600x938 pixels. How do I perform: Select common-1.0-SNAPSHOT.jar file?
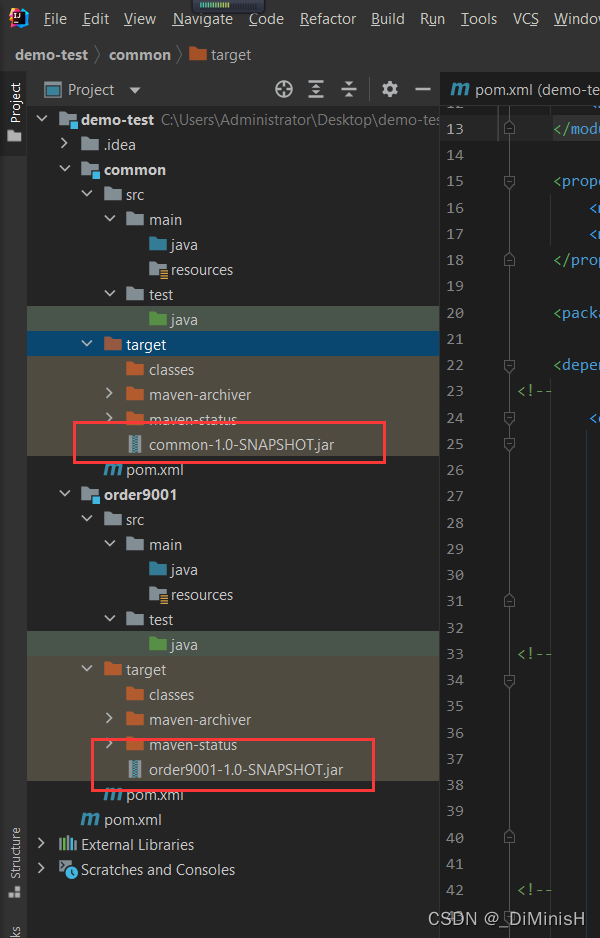pos(233,444)
